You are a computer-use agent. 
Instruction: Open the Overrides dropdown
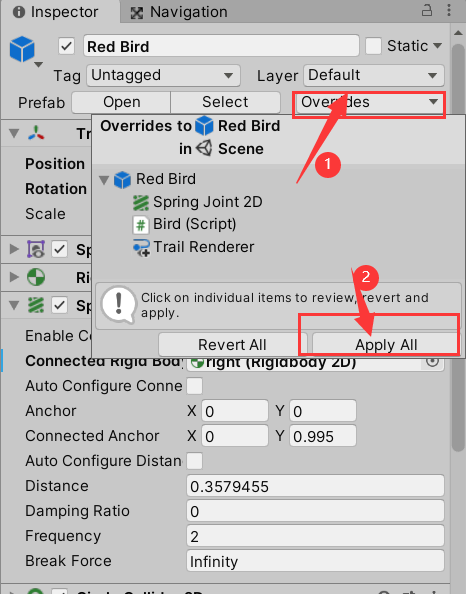(x=369, y=102)
